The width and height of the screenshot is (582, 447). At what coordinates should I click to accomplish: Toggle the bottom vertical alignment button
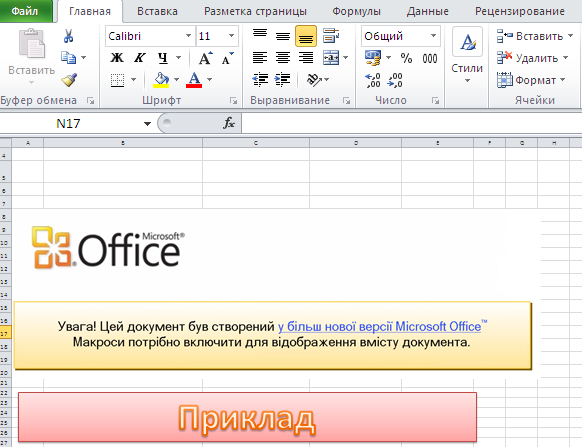(306, 36)
